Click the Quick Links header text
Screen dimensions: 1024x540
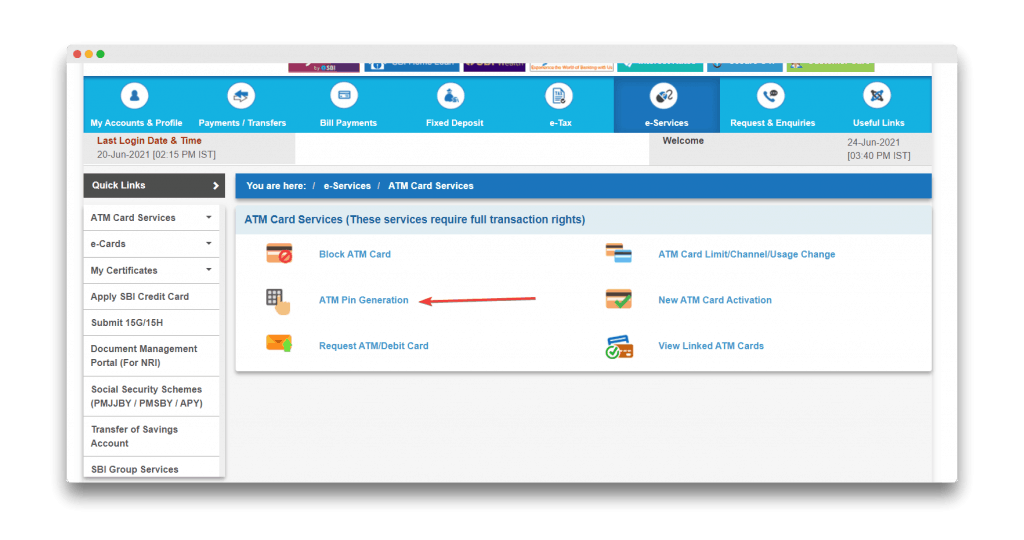tap(118, 185)
